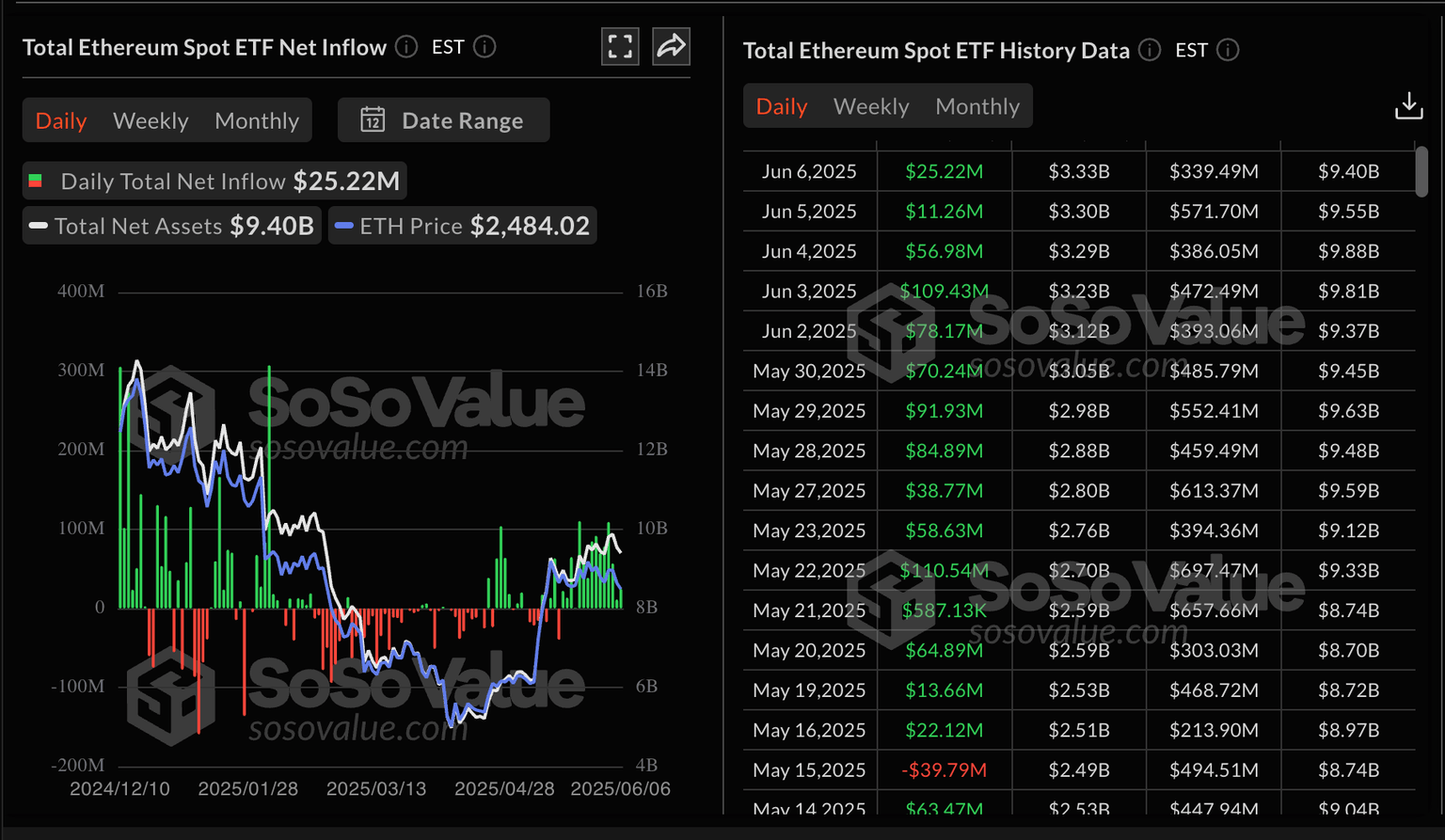
Task: Switch chart to Monthly view
Action: (x=257, y=120)
